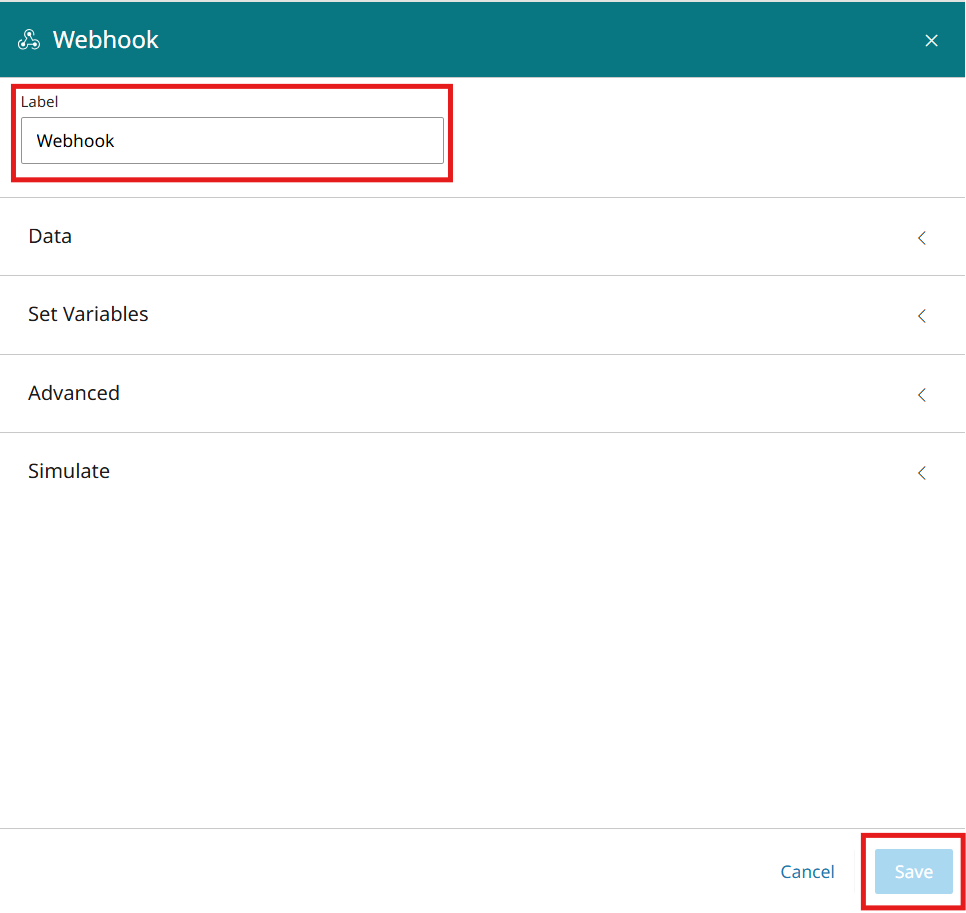
Task: Focus the Label input field
Action: pyautogui.click(x=232, y=140)
